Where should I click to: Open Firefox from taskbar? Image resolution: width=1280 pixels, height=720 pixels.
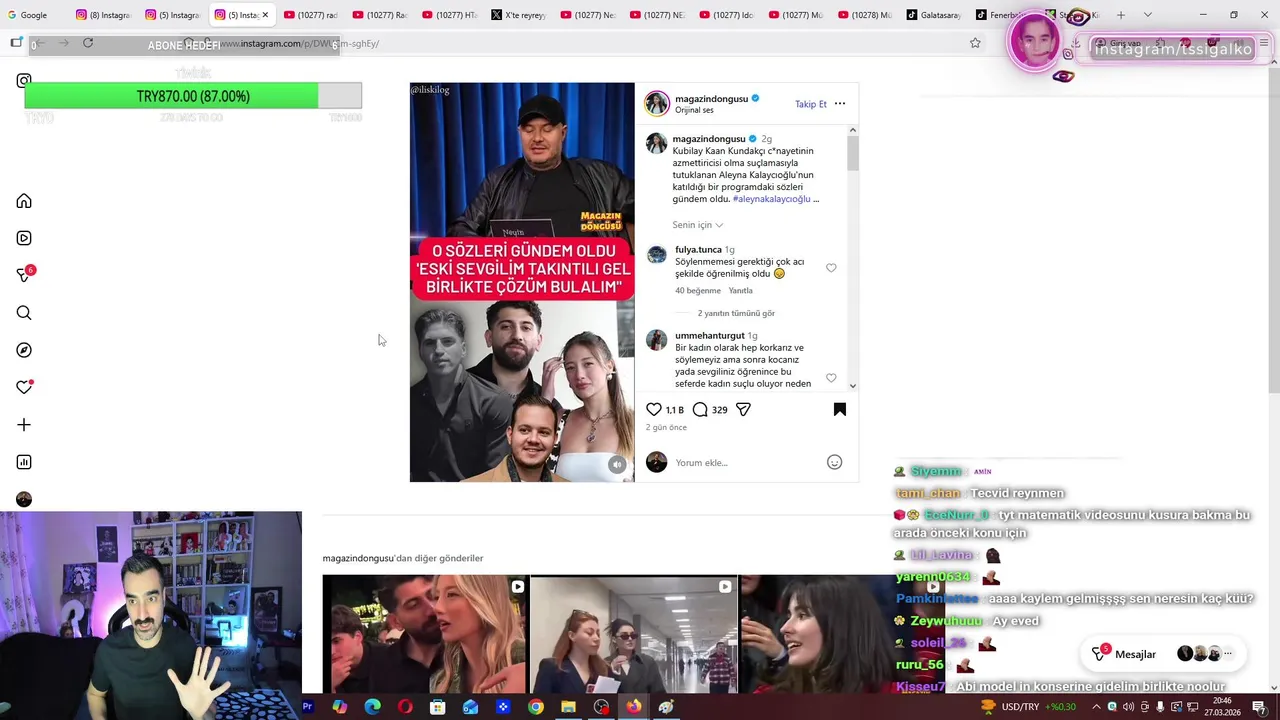click(634, 707)
